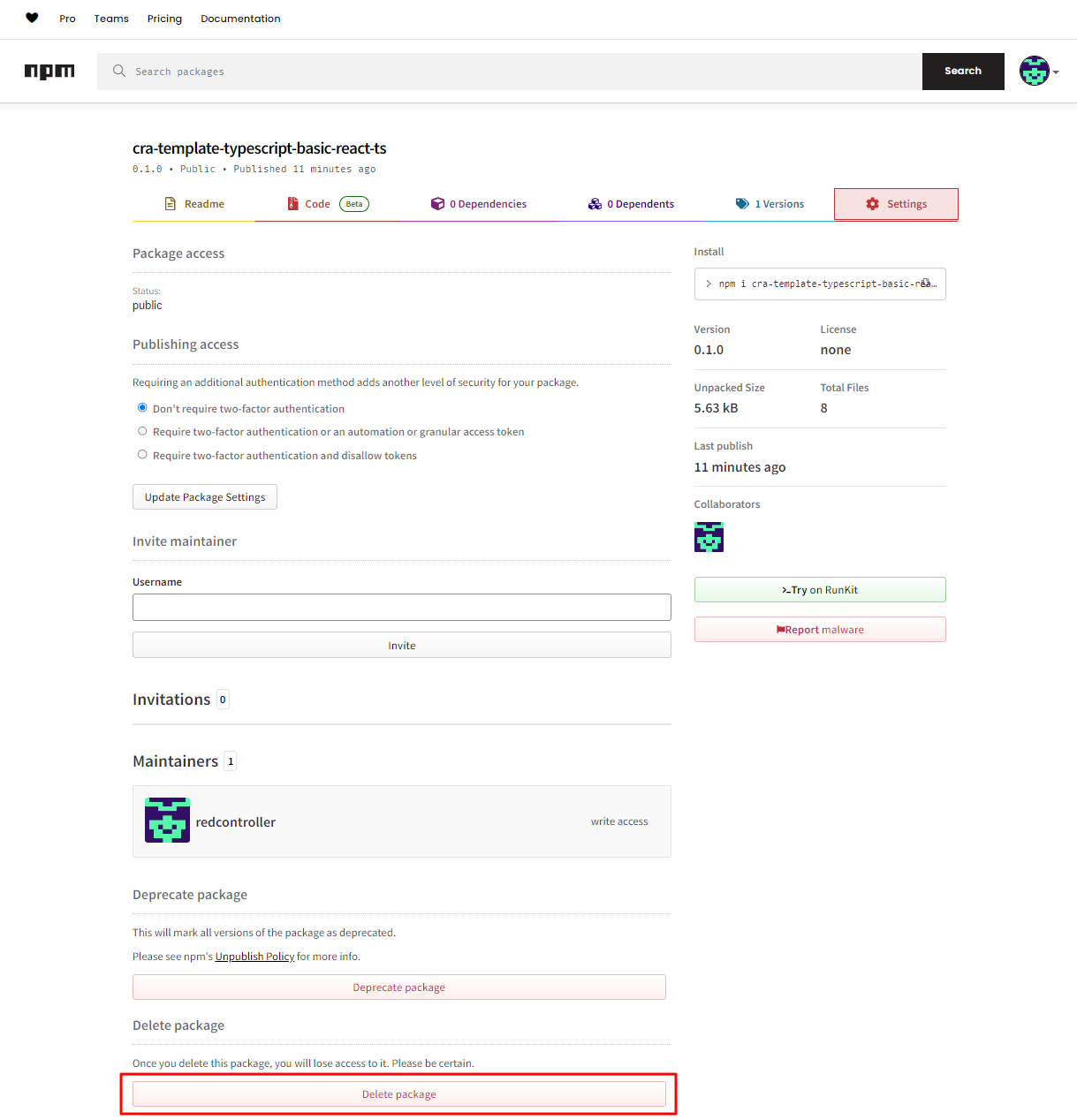Click the 'write access' label
This screenshot has height=1120, width=1077.
[x=619, y=821]
